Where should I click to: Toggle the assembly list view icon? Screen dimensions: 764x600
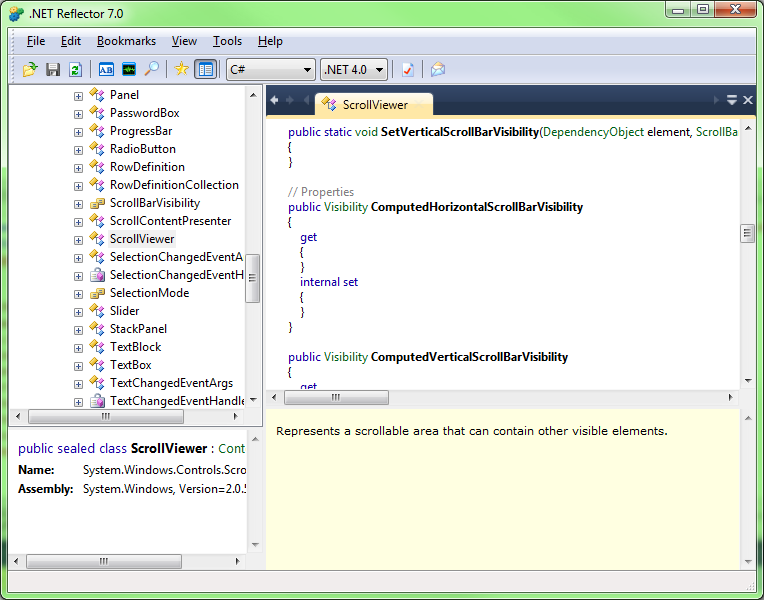pos(206,69)
